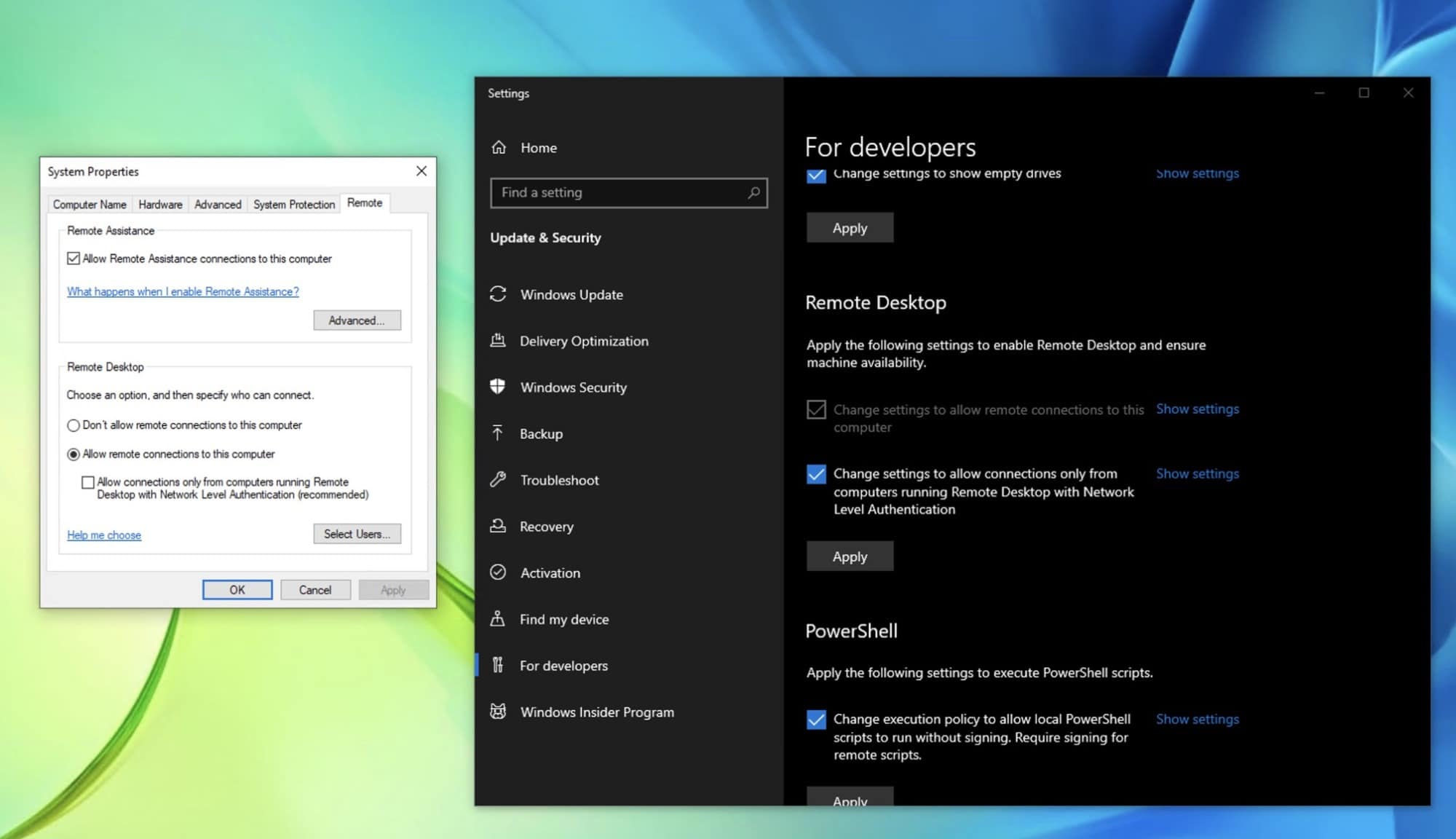The image size is (1456, 839).
Task: Switch to the Hardware tab
Action: click(160, 205)
